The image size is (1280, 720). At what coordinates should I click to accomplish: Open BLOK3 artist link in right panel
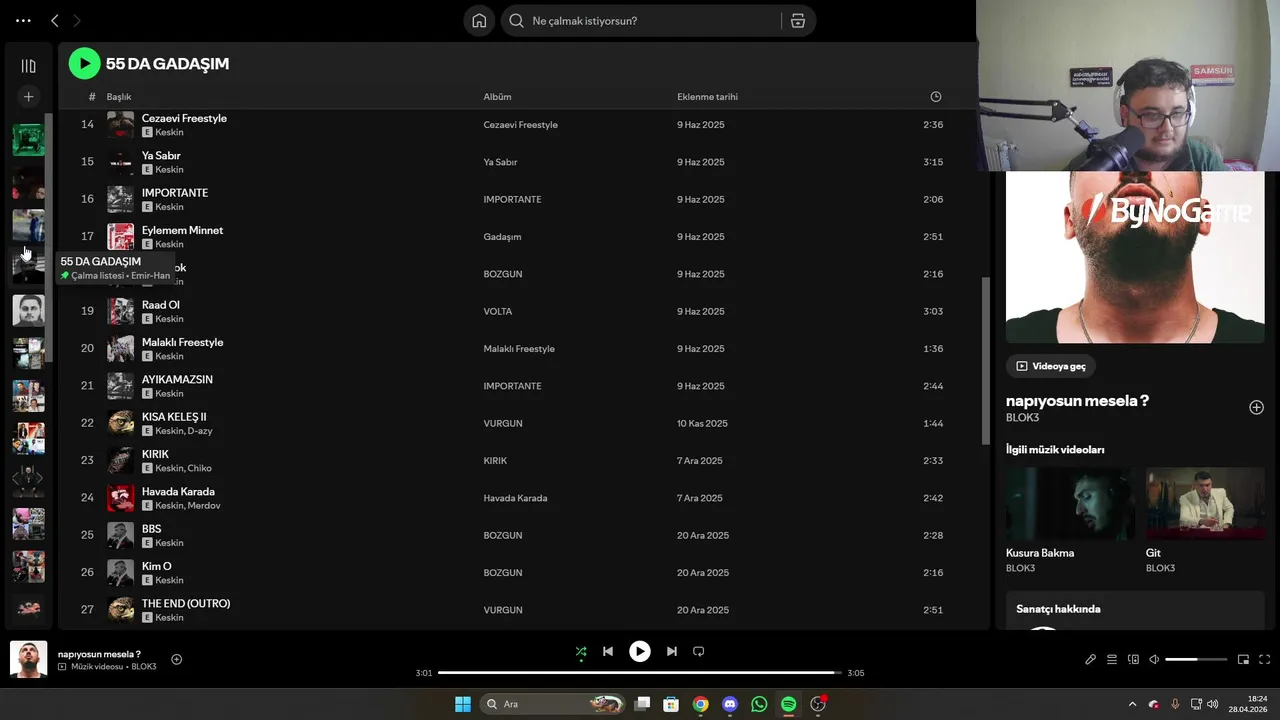pos(1022,418)
